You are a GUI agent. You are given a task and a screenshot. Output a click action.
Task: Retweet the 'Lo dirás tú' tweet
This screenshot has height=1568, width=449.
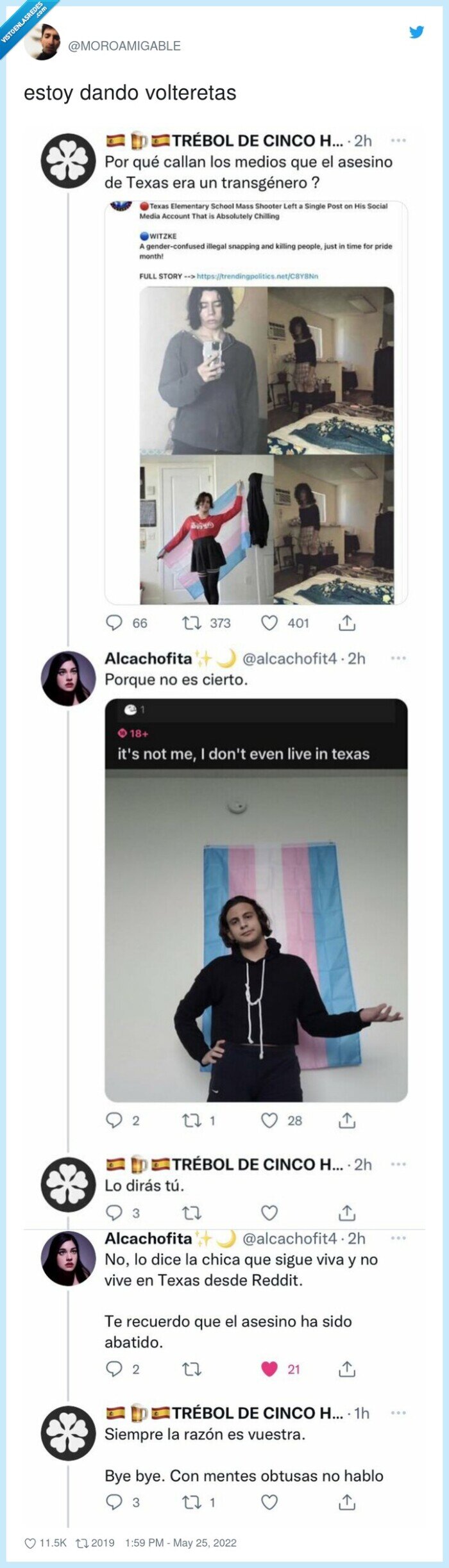click(x=192, y=1212)
